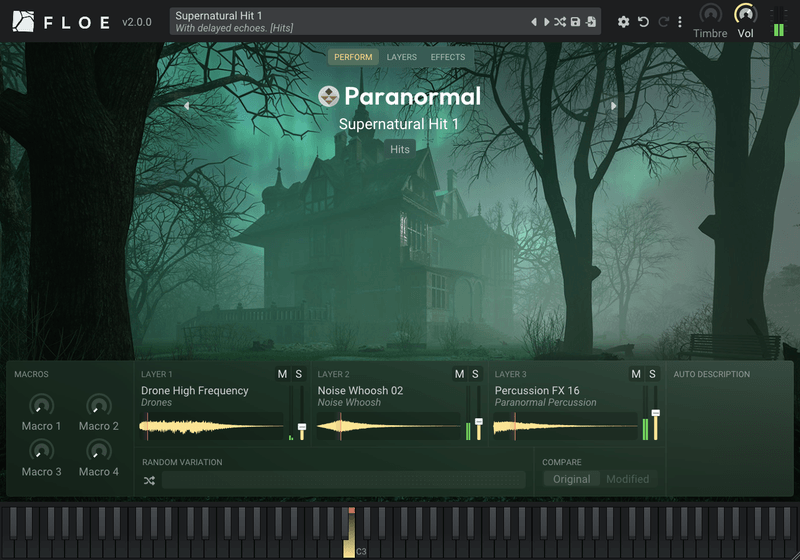Click the Supernatural Hit 1 title on artwork
Viewport: 800px width, 560px height.
[x=398, y=124]
